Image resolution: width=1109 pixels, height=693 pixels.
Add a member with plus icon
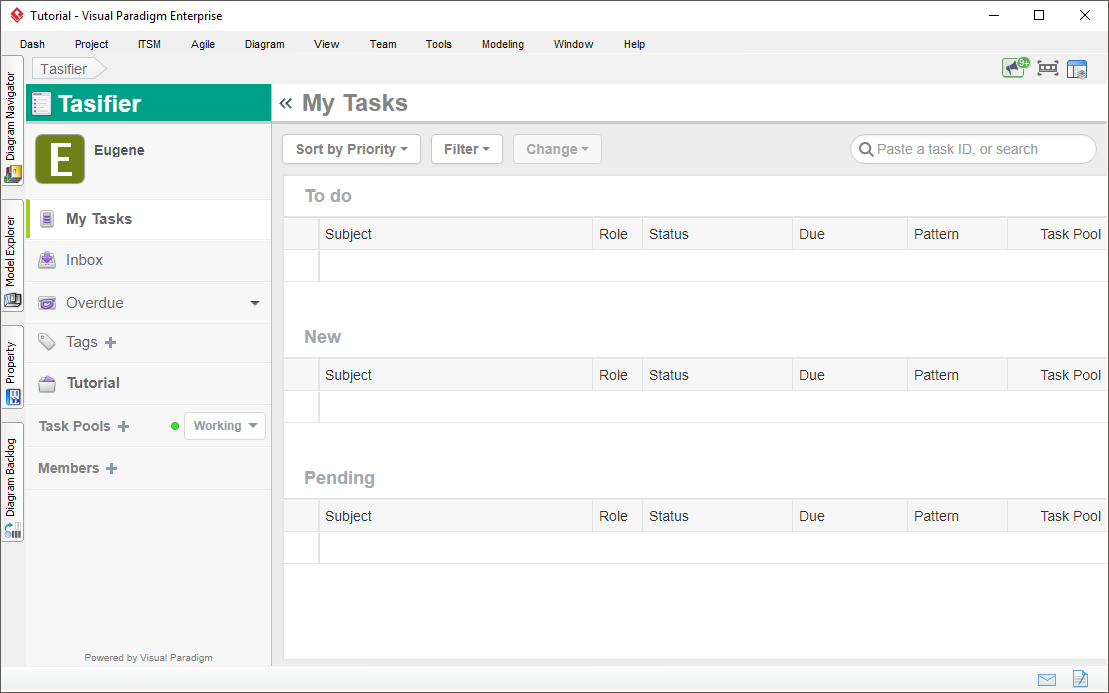111,468
